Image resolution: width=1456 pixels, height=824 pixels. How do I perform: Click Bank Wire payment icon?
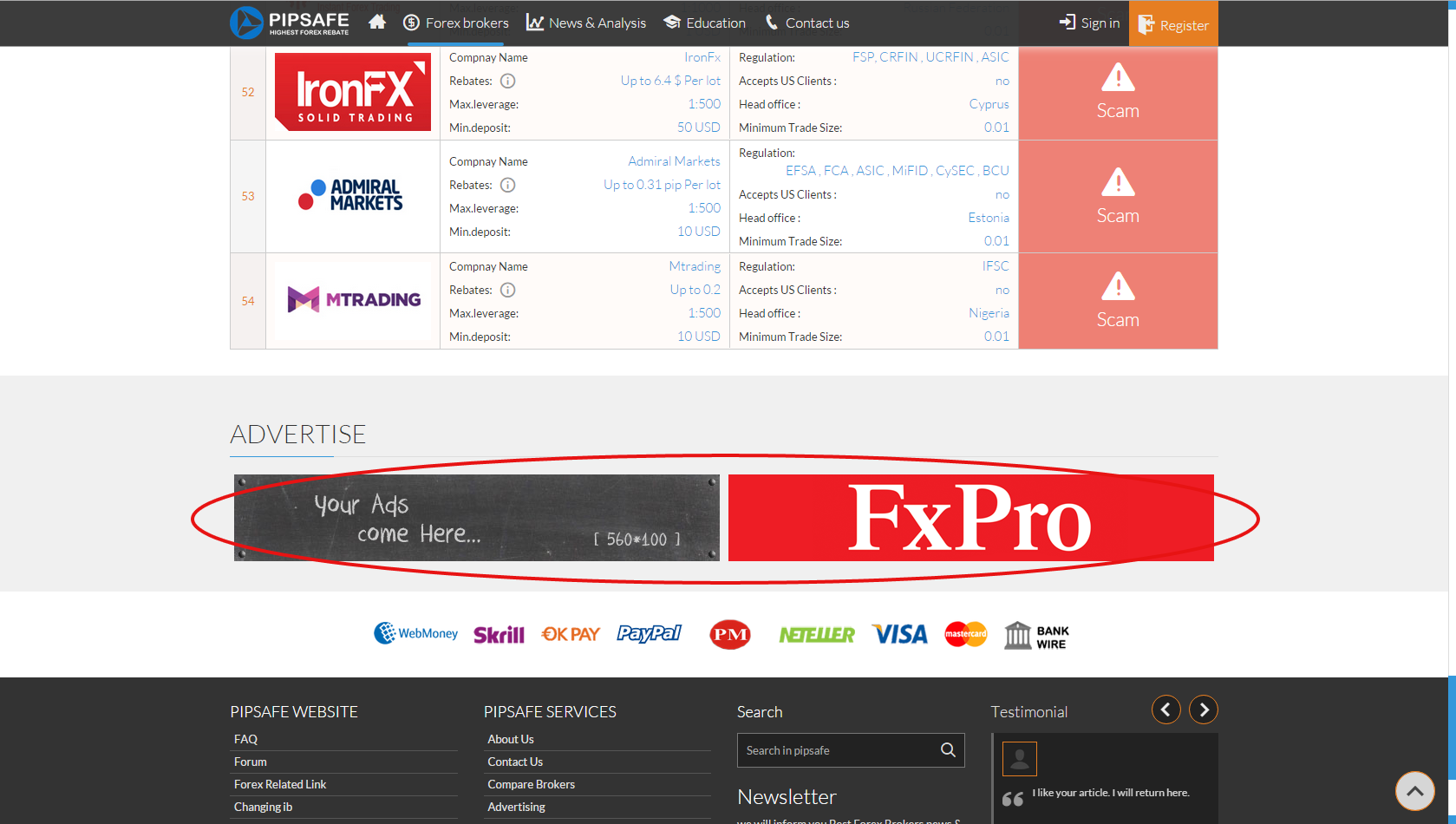tap(1036, 636)
